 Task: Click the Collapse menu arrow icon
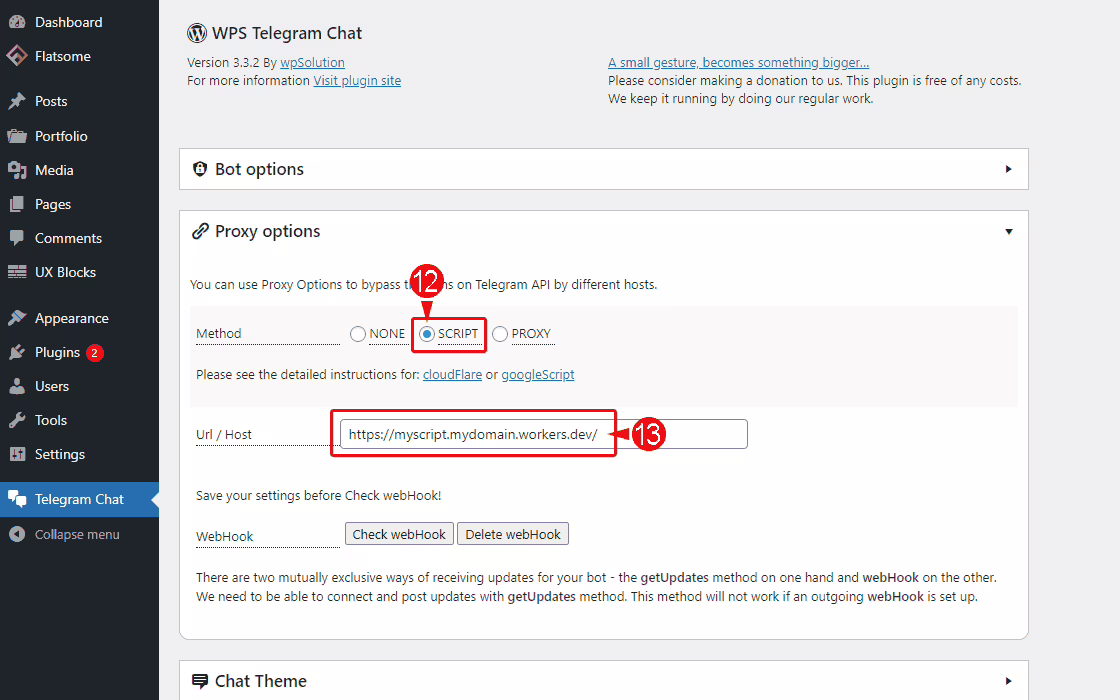click(x=17, y=534)
